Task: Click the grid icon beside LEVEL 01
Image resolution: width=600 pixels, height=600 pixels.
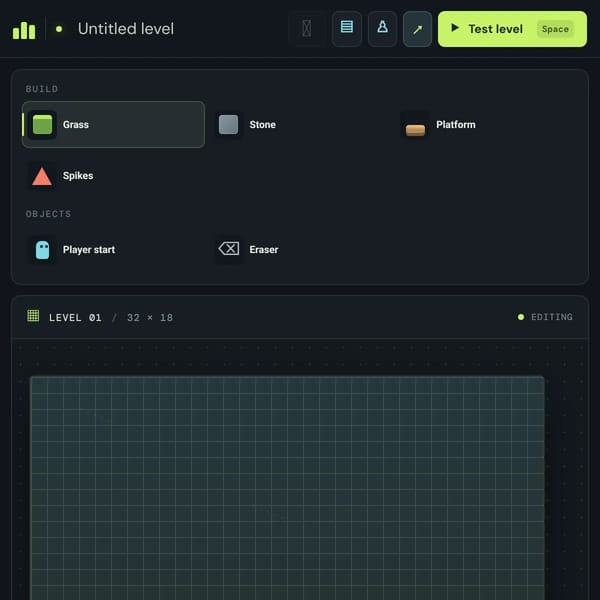Action: pos(33,316)
